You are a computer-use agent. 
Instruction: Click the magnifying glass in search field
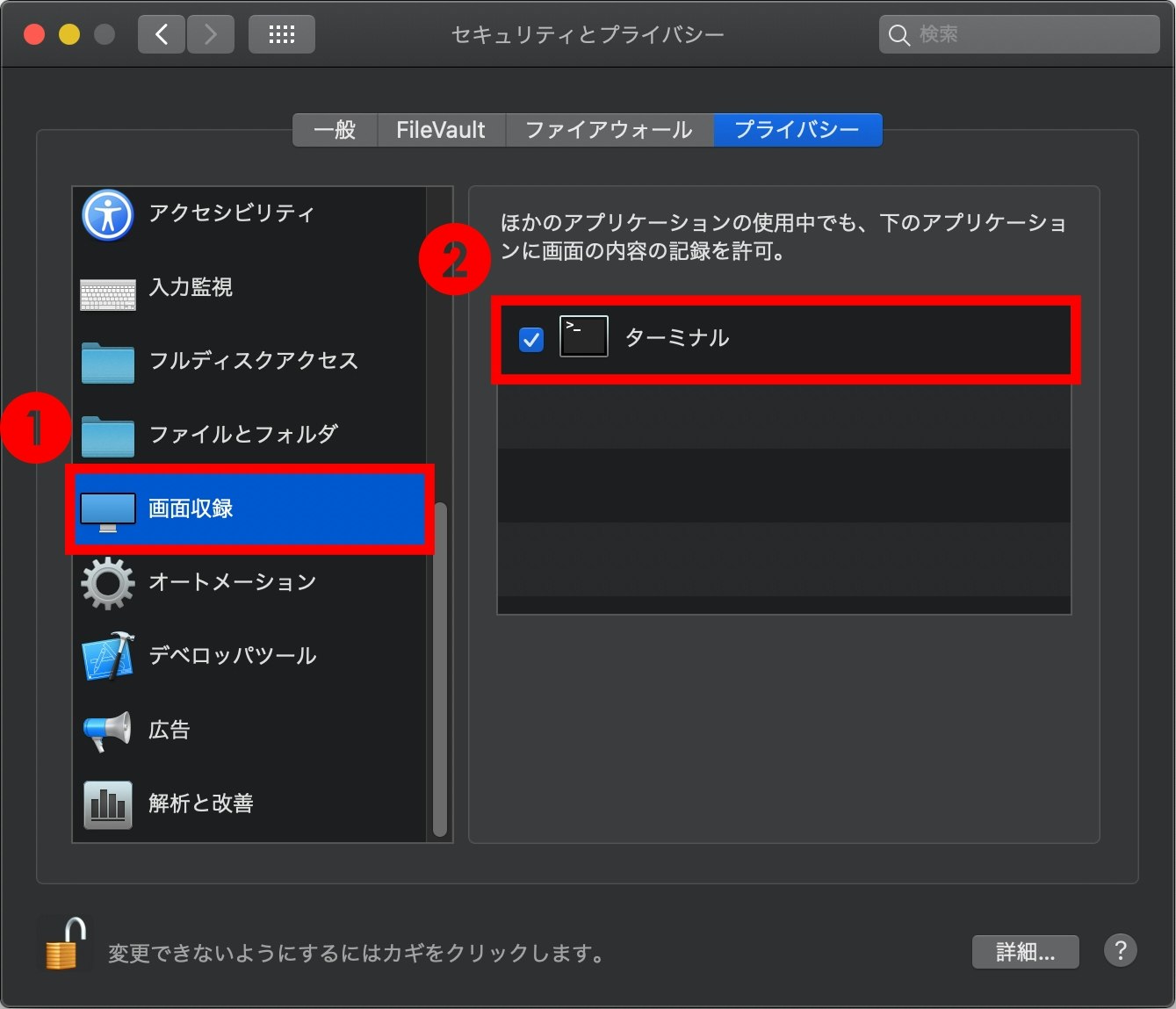point(898,35)
